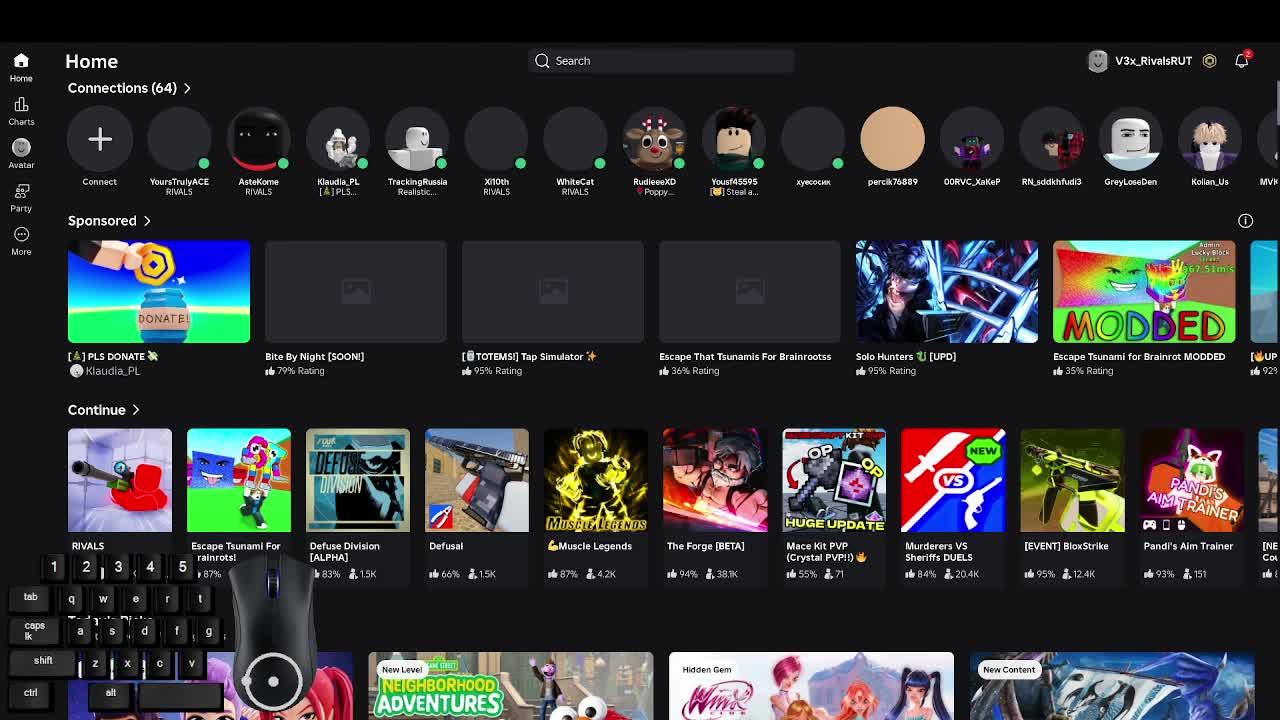Open YoursTrulyACE's connection avatar
The height and width of the screenshot is (720, 1280).
click(x=179, y=139)
